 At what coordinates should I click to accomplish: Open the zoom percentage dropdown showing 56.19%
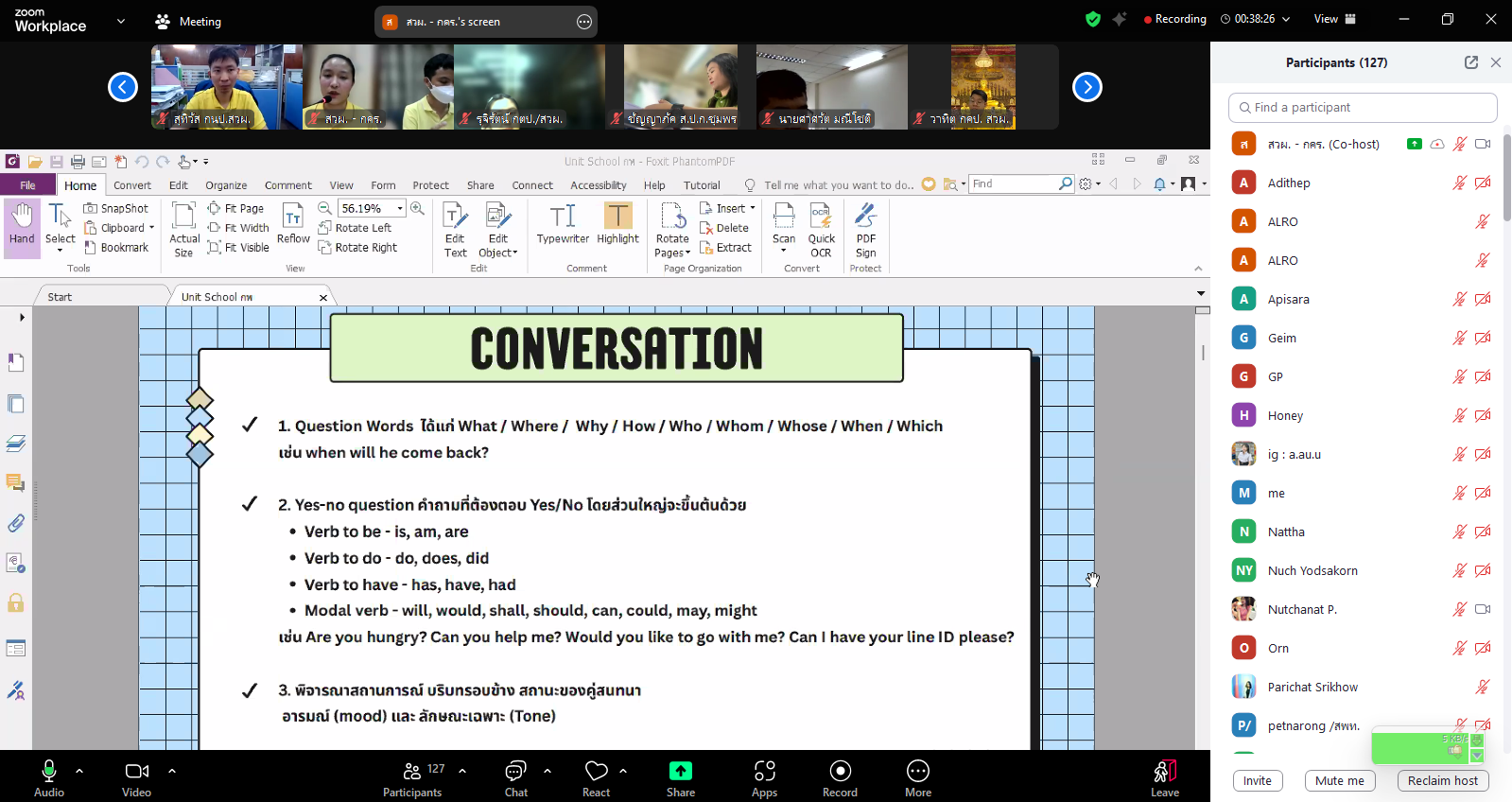[400, 208]
